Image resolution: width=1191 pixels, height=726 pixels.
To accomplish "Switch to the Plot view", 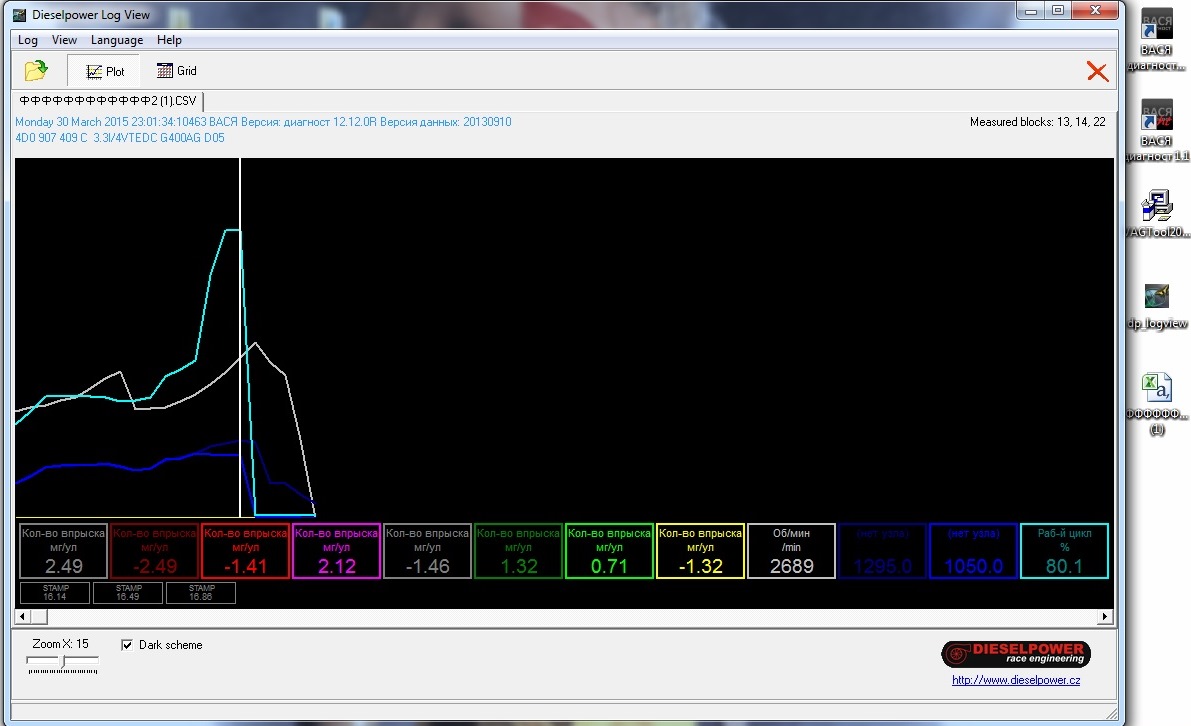I will (104, 71).
